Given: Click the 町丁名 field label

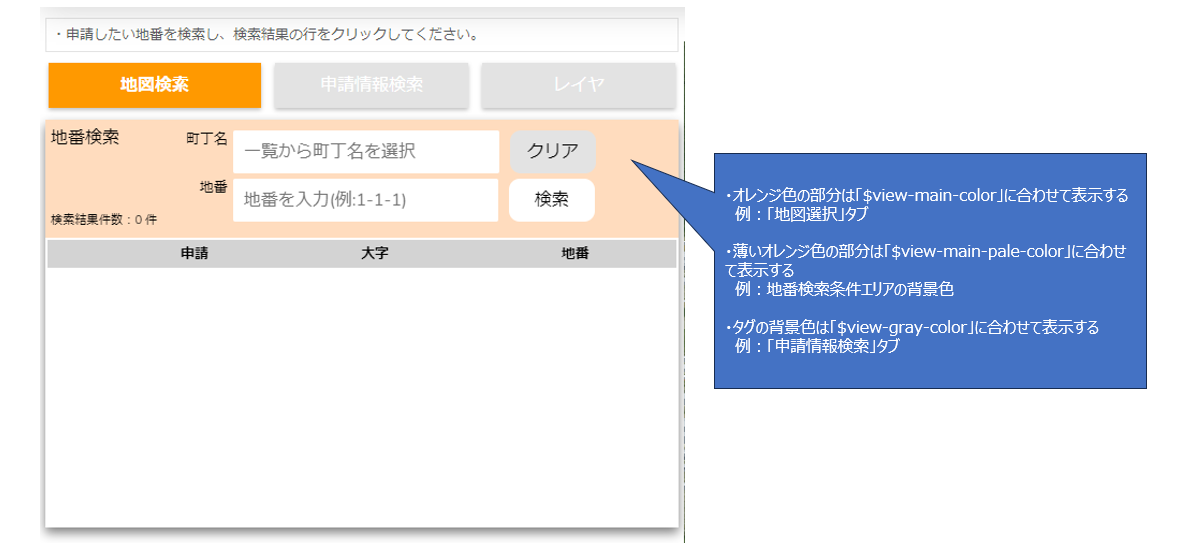Looking at the screenshot, I should point(207,139).
